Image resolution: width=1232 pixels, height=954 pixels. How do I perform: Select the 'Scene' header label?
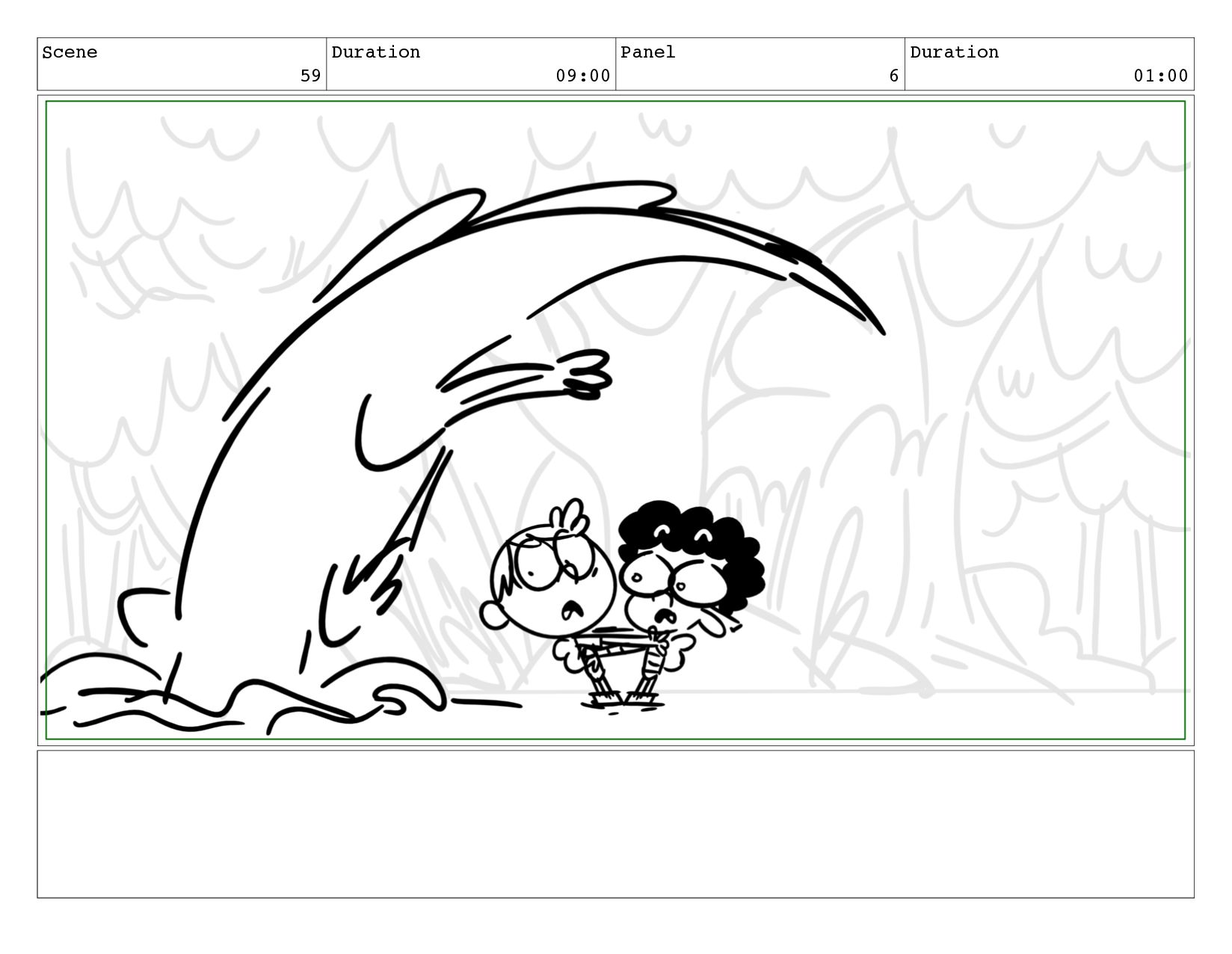70,52
